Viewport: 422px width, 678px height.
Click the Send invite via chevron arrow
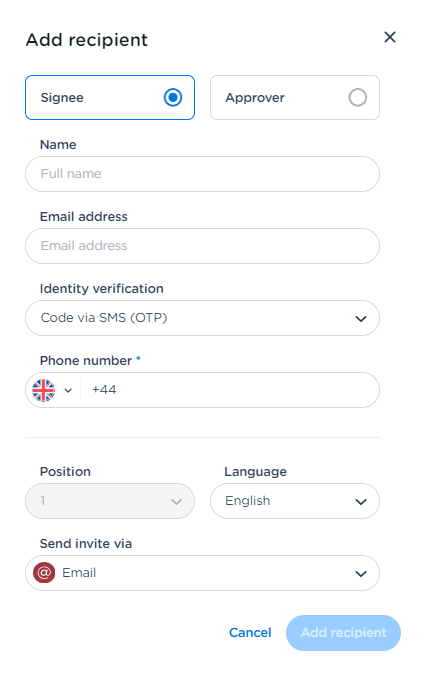point(361,574)
